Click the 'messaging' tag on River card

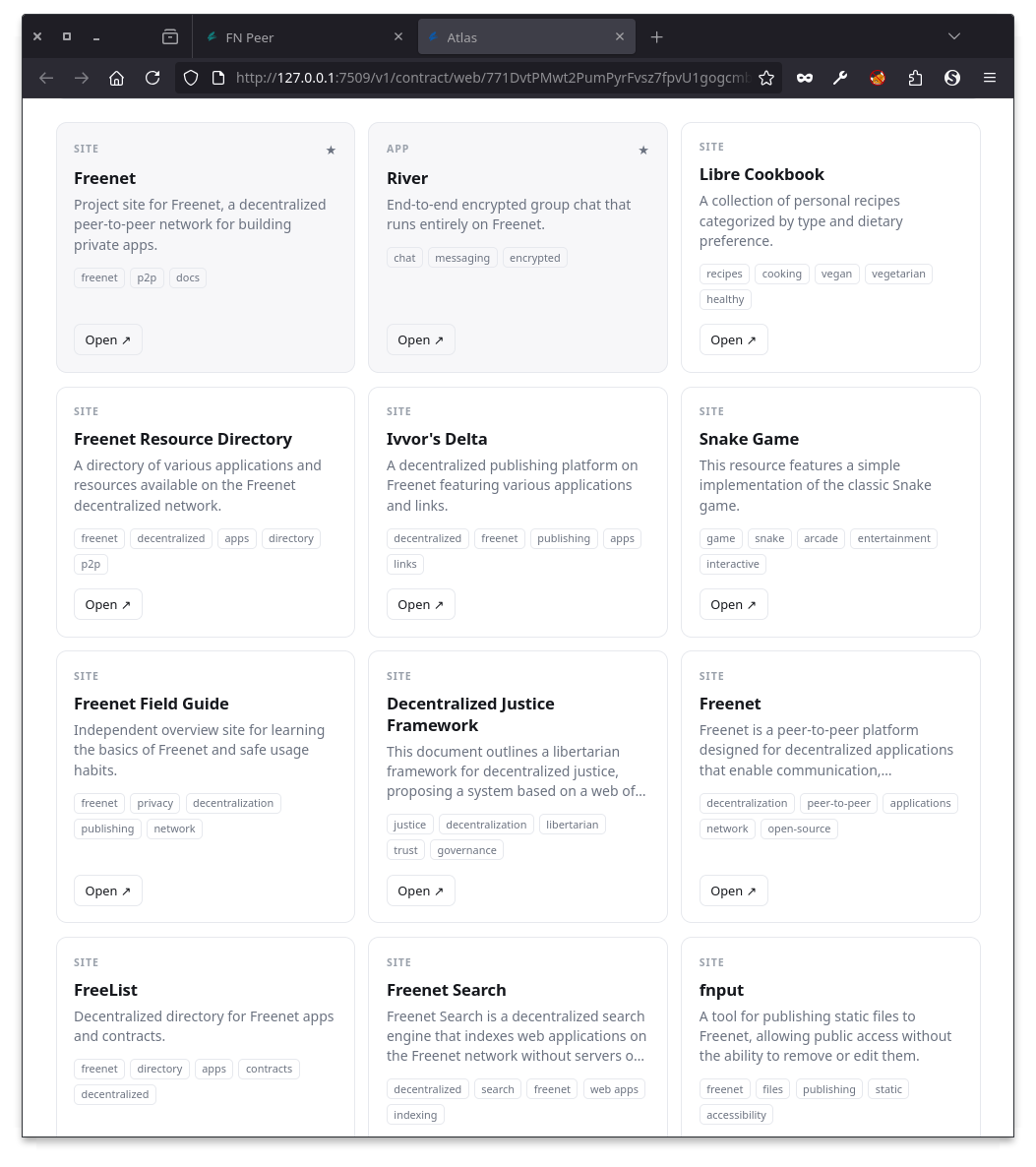click(462, 258)
